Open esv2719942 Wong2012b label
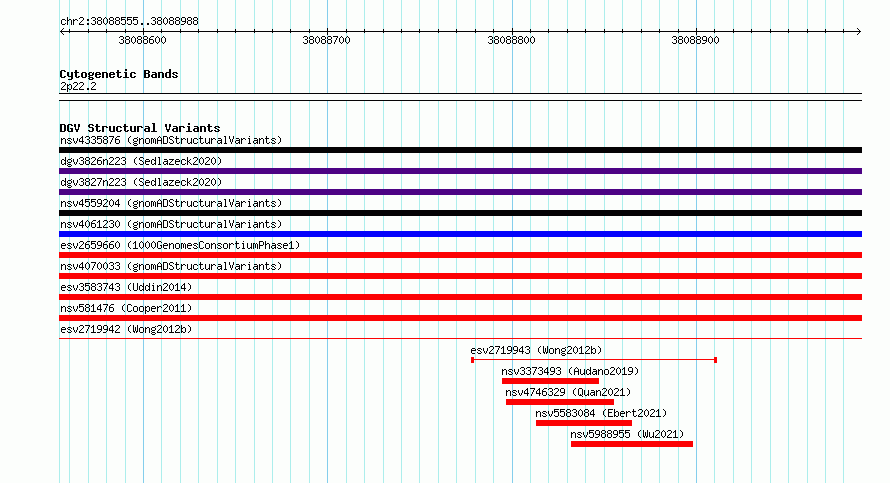The width and height of the screenshot is (890, 483). [x=126, y=329]
